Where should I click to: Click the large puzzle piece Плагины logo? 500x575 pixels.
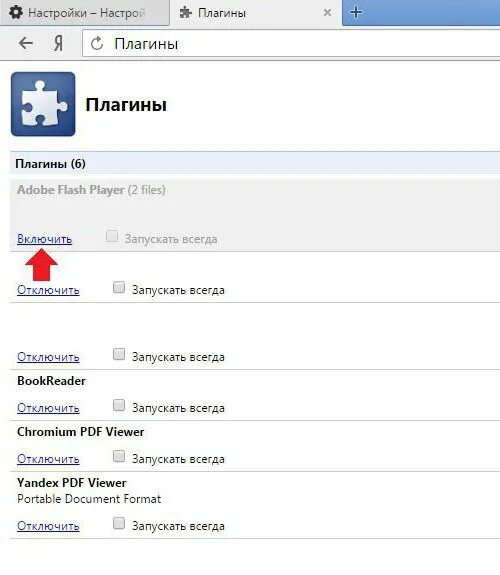tap(43, 104)
